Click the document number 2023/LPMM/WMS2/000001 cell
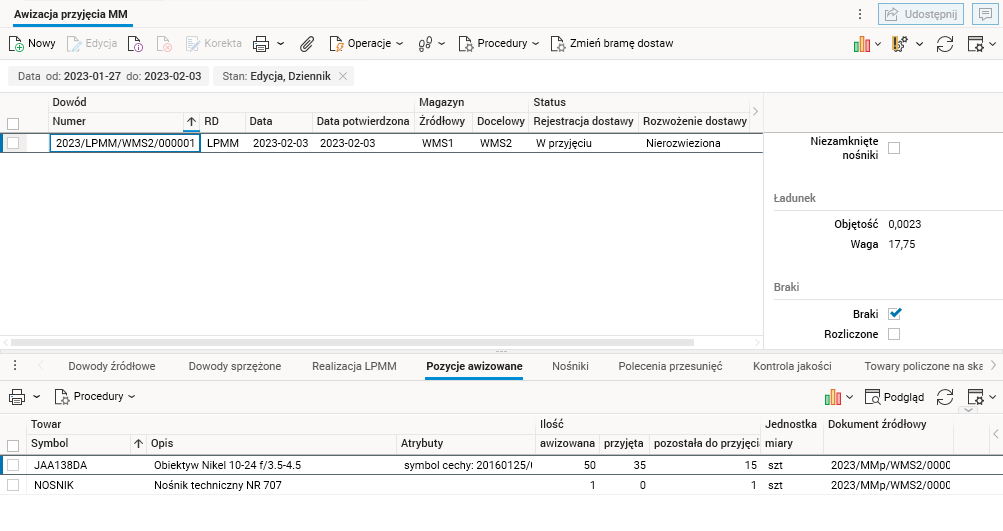The height and width of the screenshot is (531, 1003). [125, 143]
